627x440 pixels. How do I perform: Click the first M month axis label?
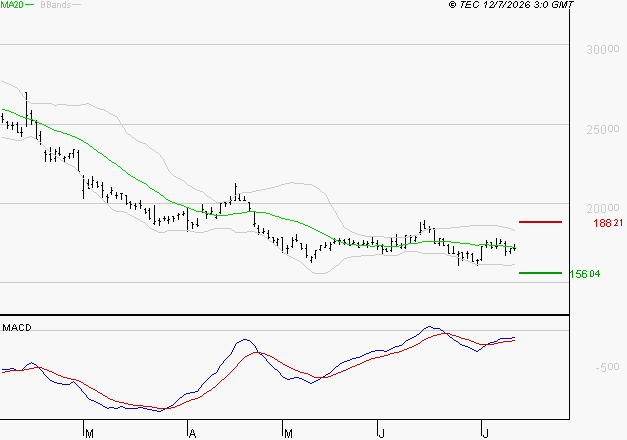[x=90, y=434]
